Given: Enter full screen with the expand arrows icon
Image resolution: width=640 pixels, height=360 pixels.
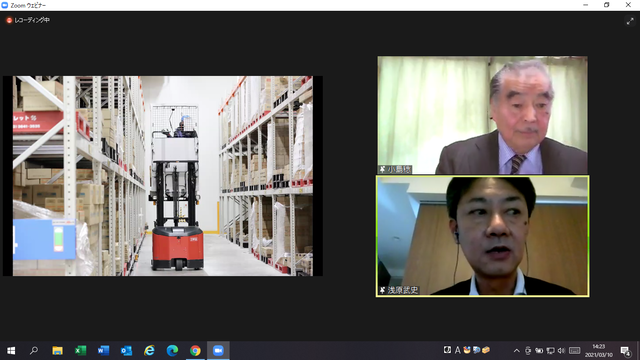Looking at the screenshot, I should point(630,21).
